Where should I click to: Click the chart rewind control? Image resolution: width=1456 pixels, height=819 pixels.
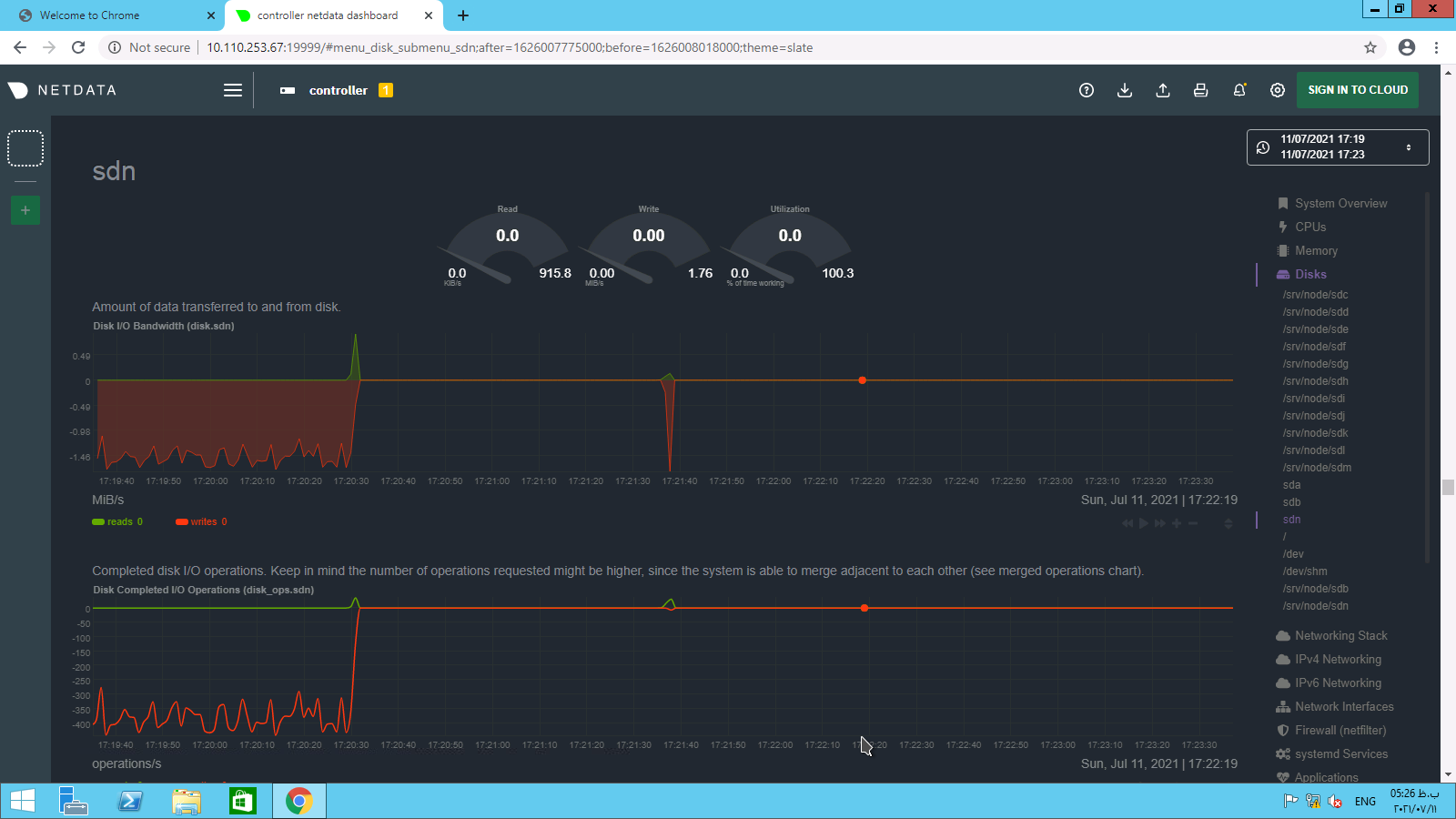point(1127,523)
